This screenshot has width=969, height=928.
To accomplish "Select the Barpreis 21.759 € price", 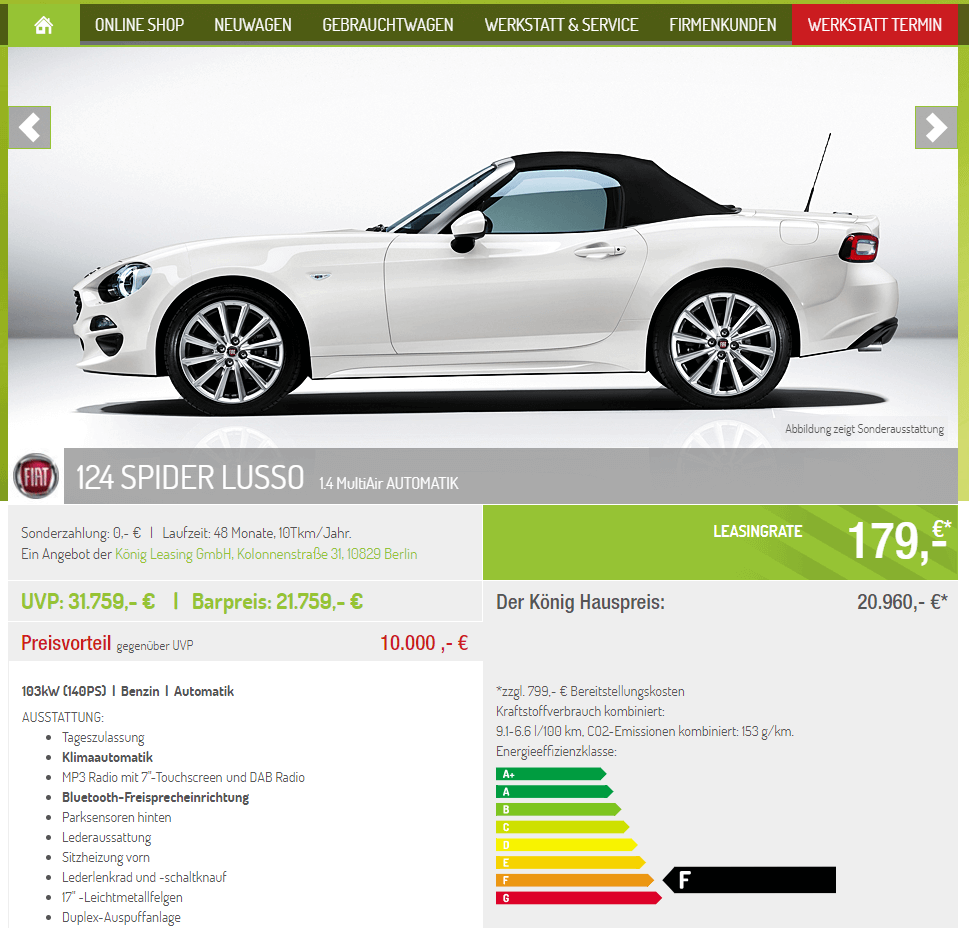I will [x=277, y=601].
